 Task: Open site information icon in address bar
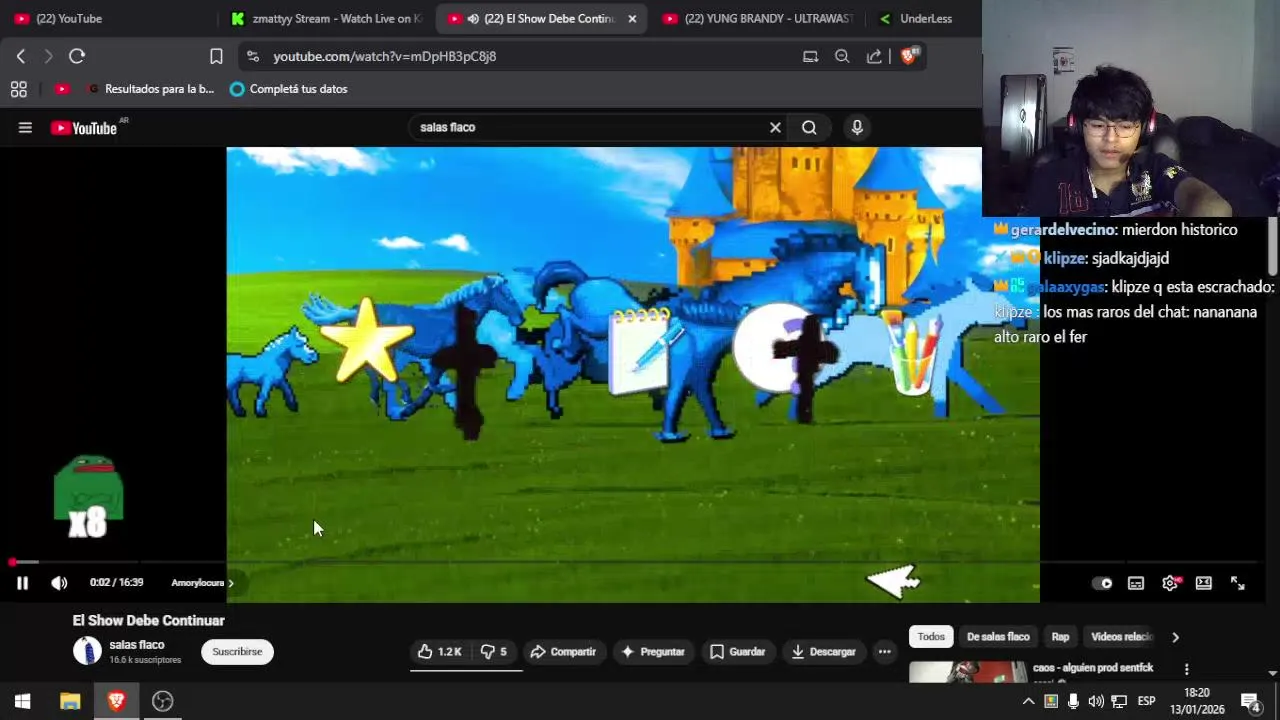(x=253, y=56)
